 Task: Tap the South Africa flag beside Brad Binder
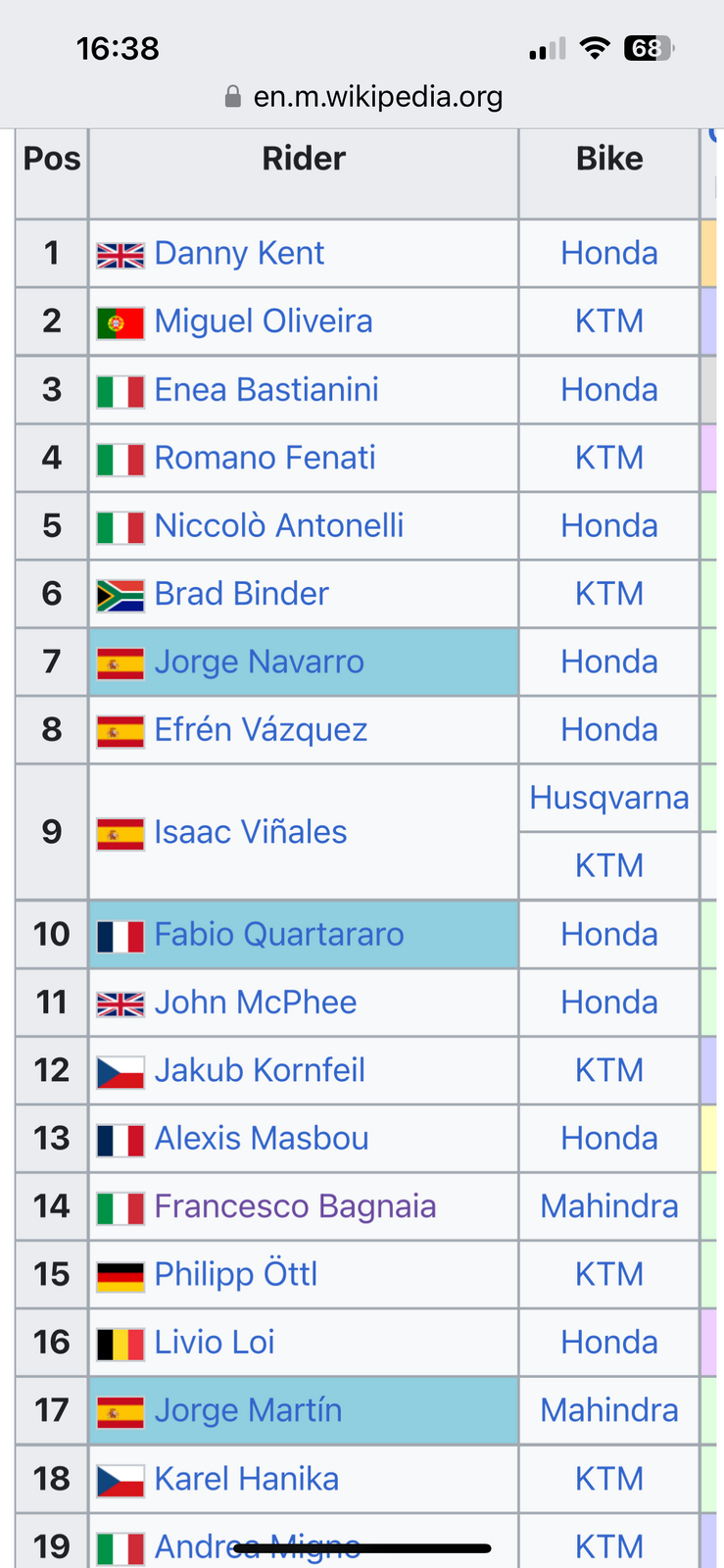click(121, 595)
